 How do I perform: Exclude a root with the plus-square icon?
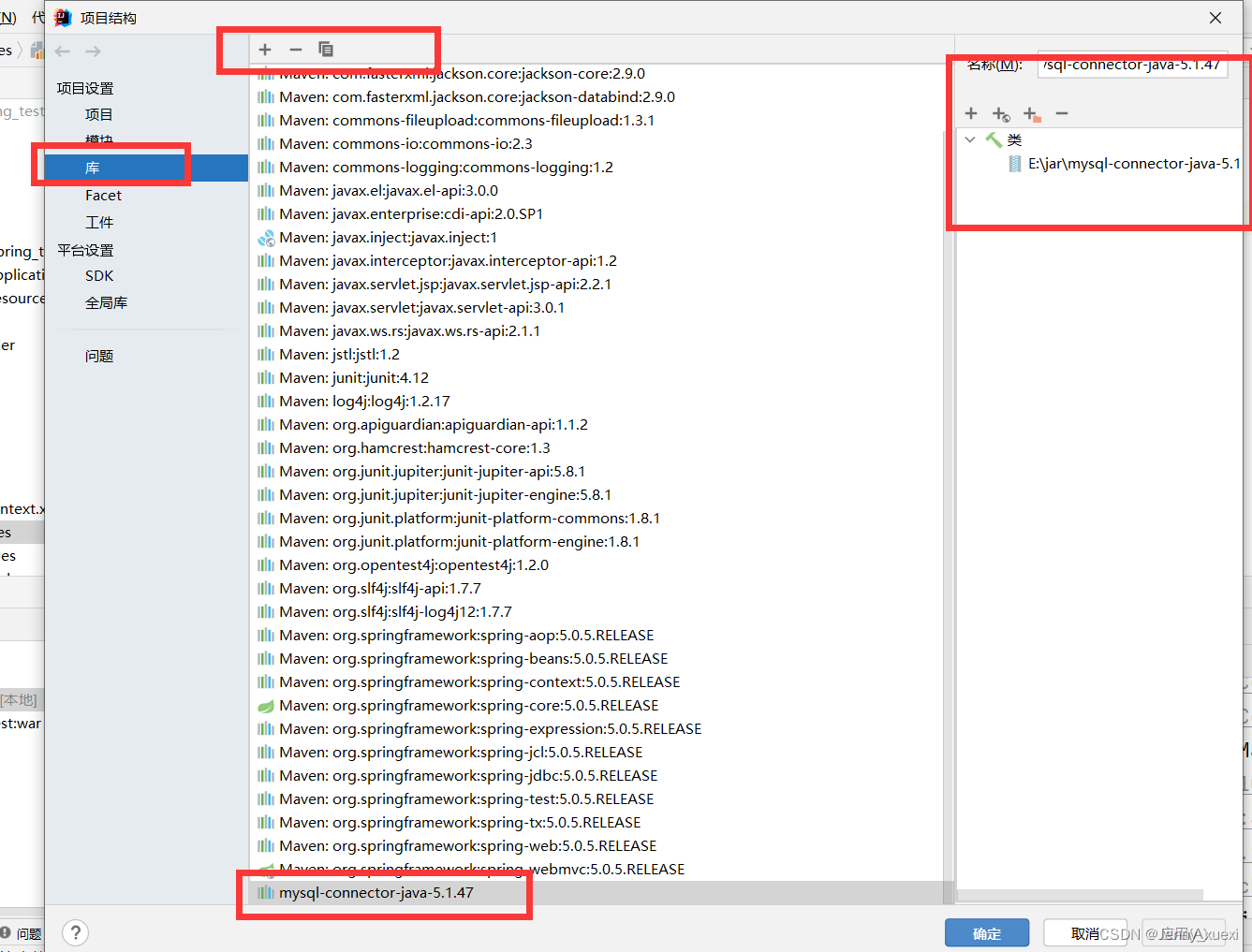coord(1031,114)
